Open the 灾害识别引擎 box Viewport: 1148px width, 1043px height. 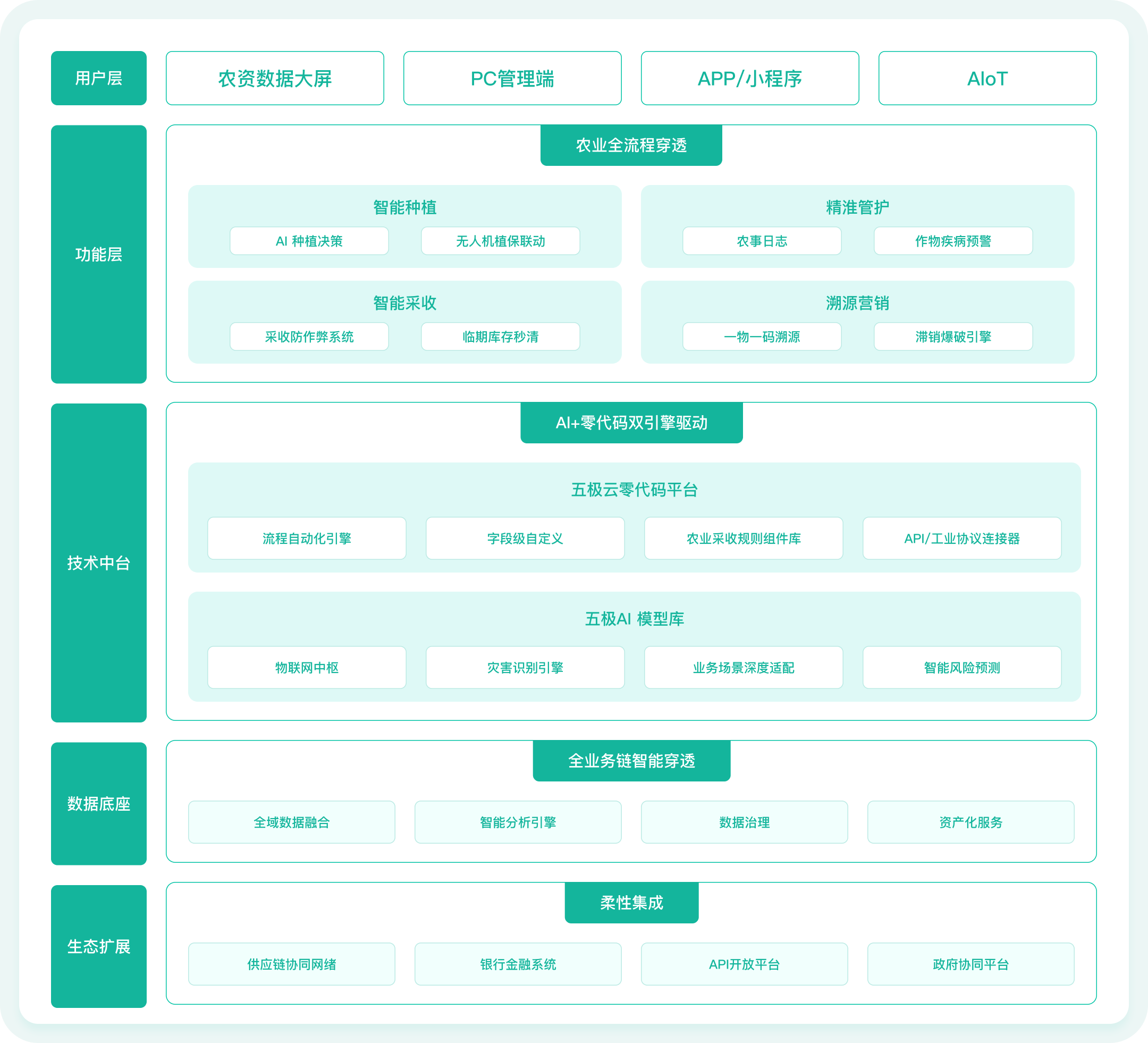525,668
